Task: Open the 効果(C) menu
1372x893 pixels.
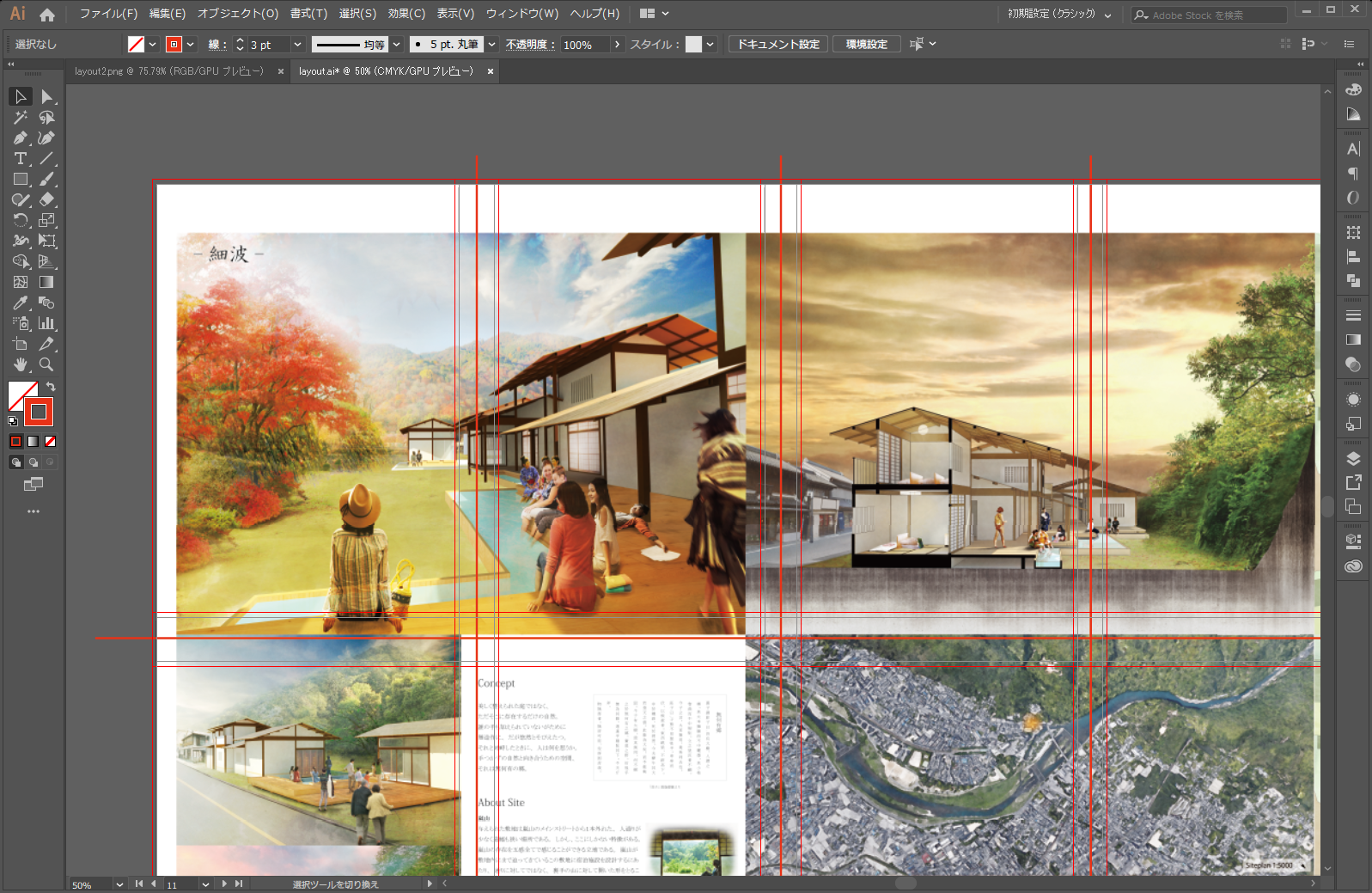Action: tap(406, 14)
